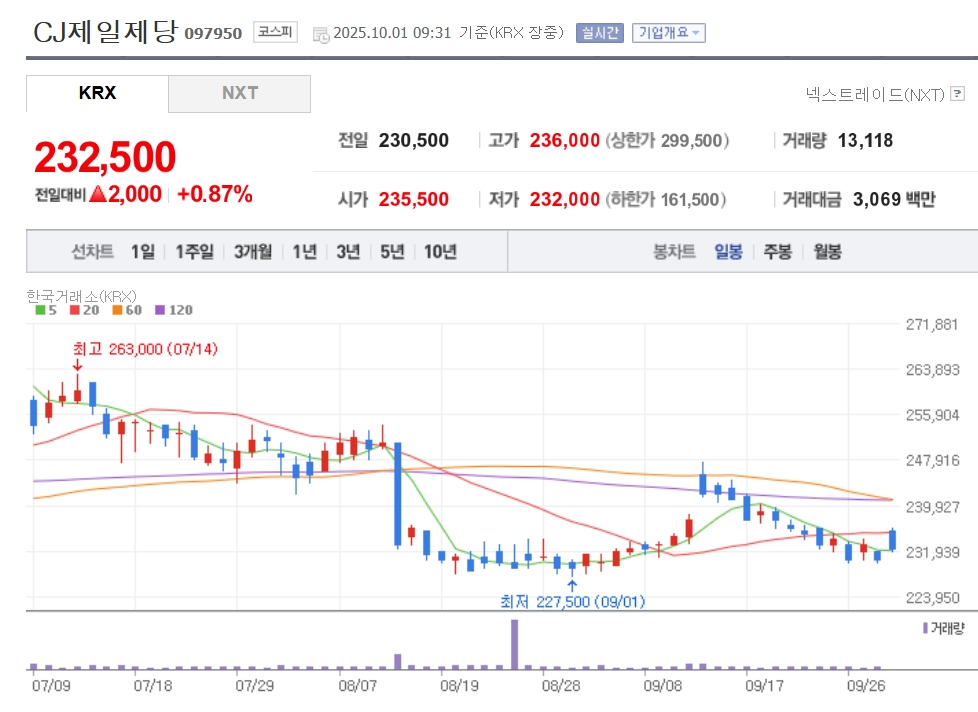The height and width of the screenshot is (712, 978).
Task: Click the 223,950 price axis label
Action: pyautogui.click(x=932, y=598)
